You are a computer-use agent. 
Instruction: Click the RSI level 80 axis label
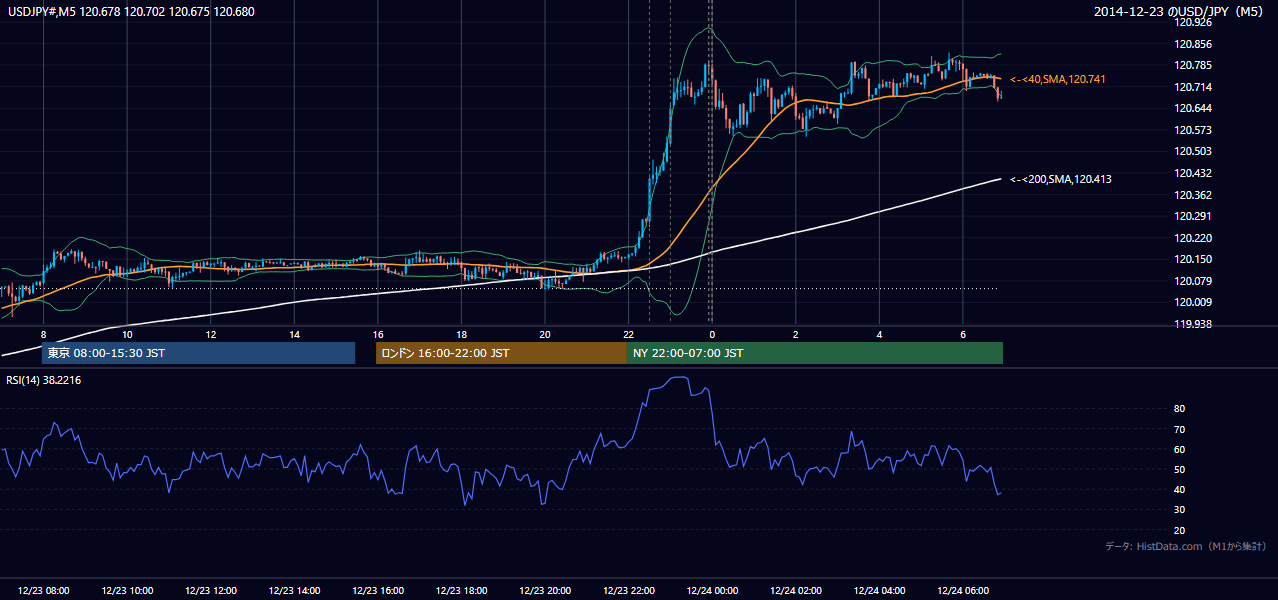pos(1180,409)
